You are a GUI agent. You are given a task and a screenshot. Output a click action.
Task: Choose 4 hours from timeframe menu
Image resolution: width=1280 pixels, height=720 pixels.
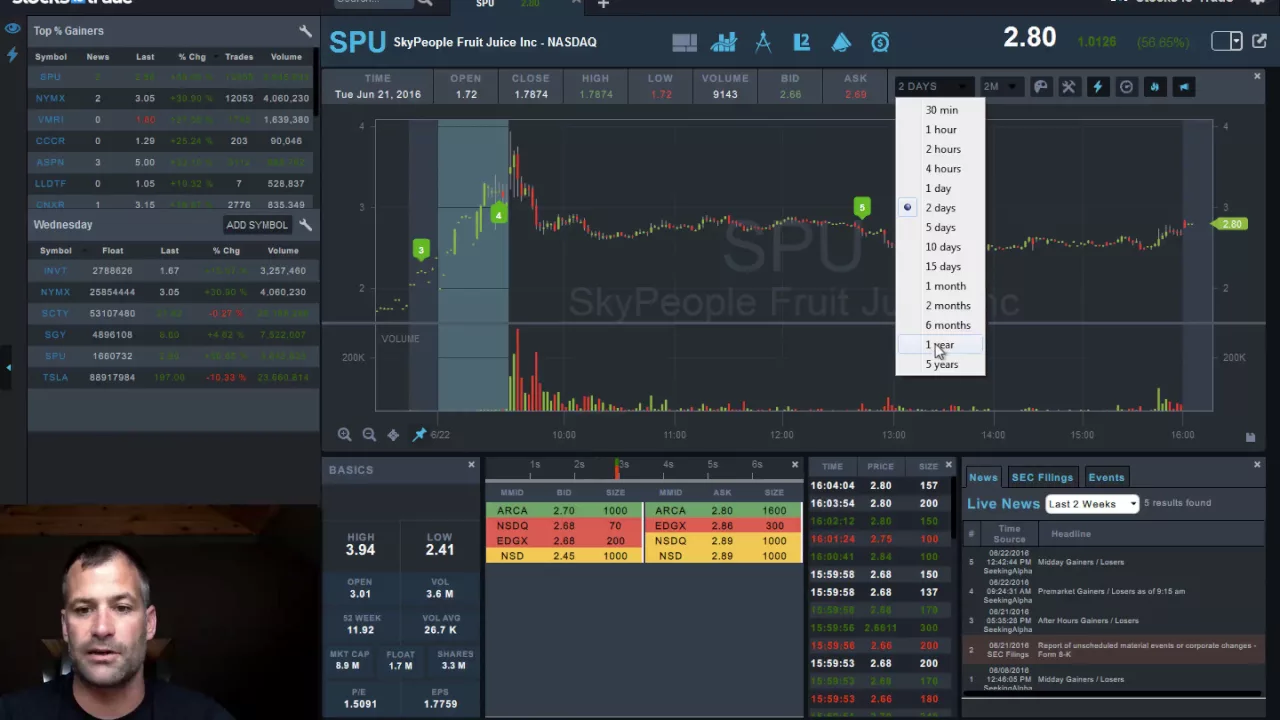(x=943, y=169)
